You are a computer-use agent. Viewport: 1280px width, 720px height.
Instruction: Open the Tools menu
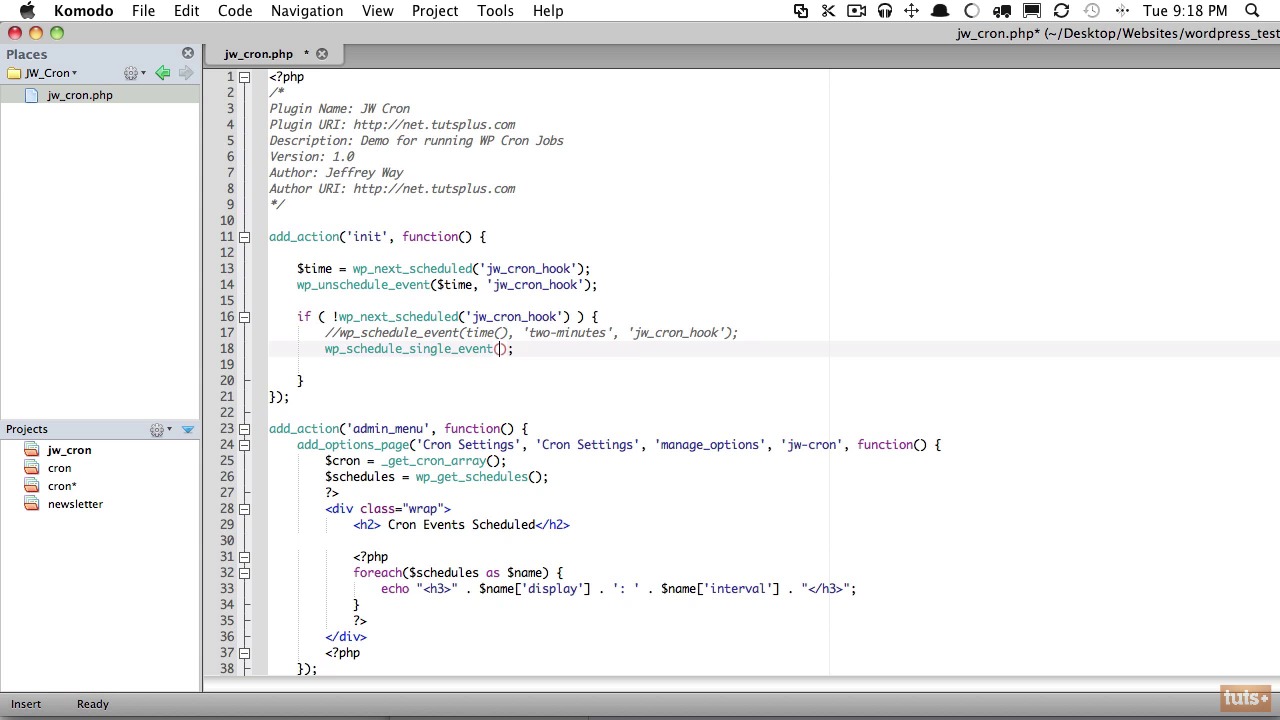[x=495, y=11]
